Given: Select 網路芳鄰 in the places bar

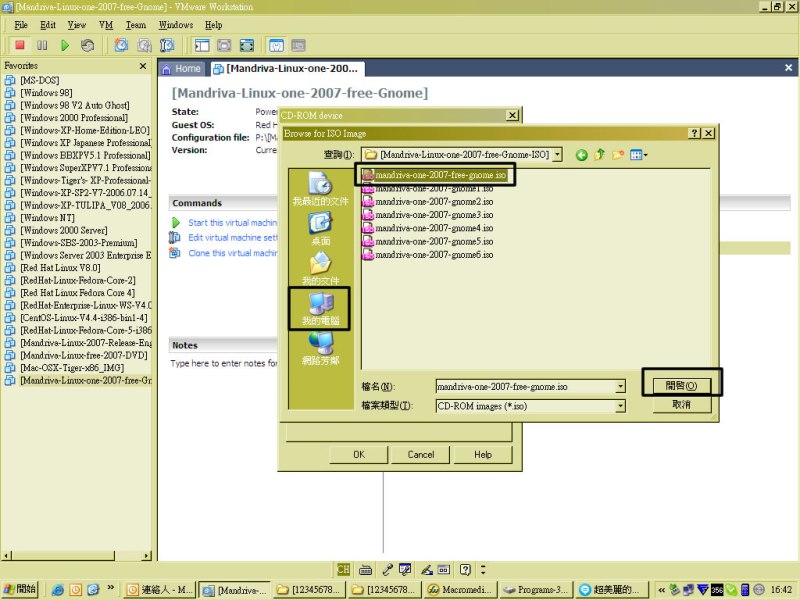Looking at the screenshot, I should tap(320, 348).
